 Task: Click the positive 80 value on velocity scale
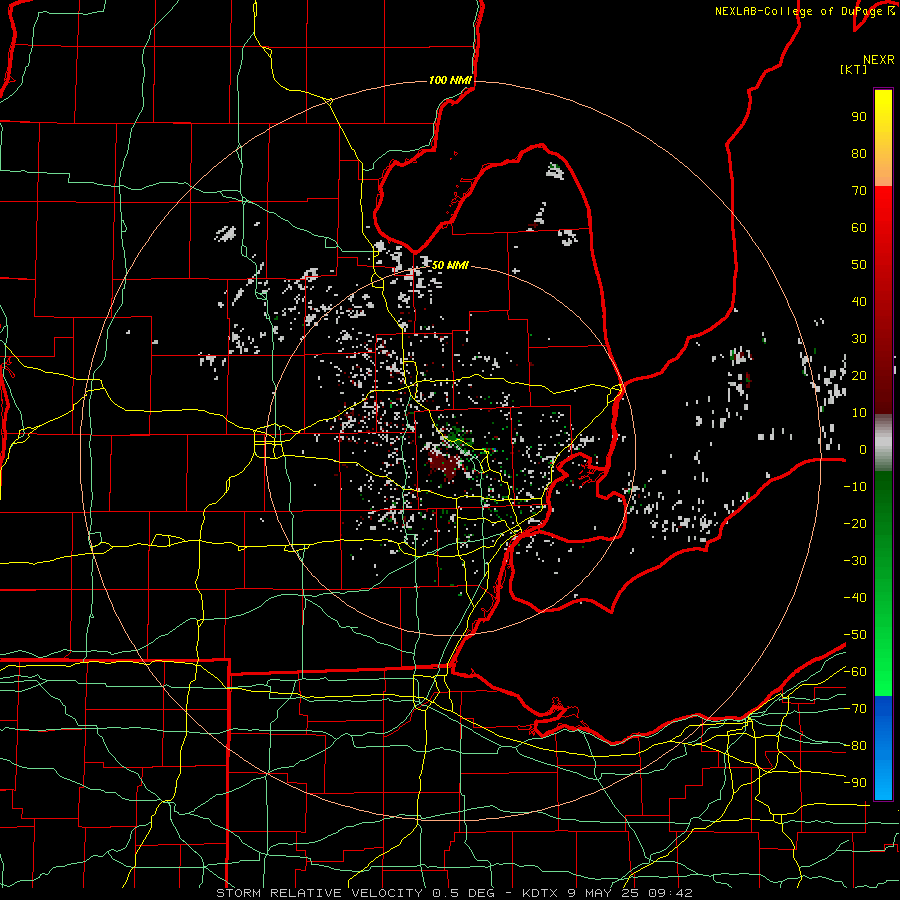coord(859,154)
